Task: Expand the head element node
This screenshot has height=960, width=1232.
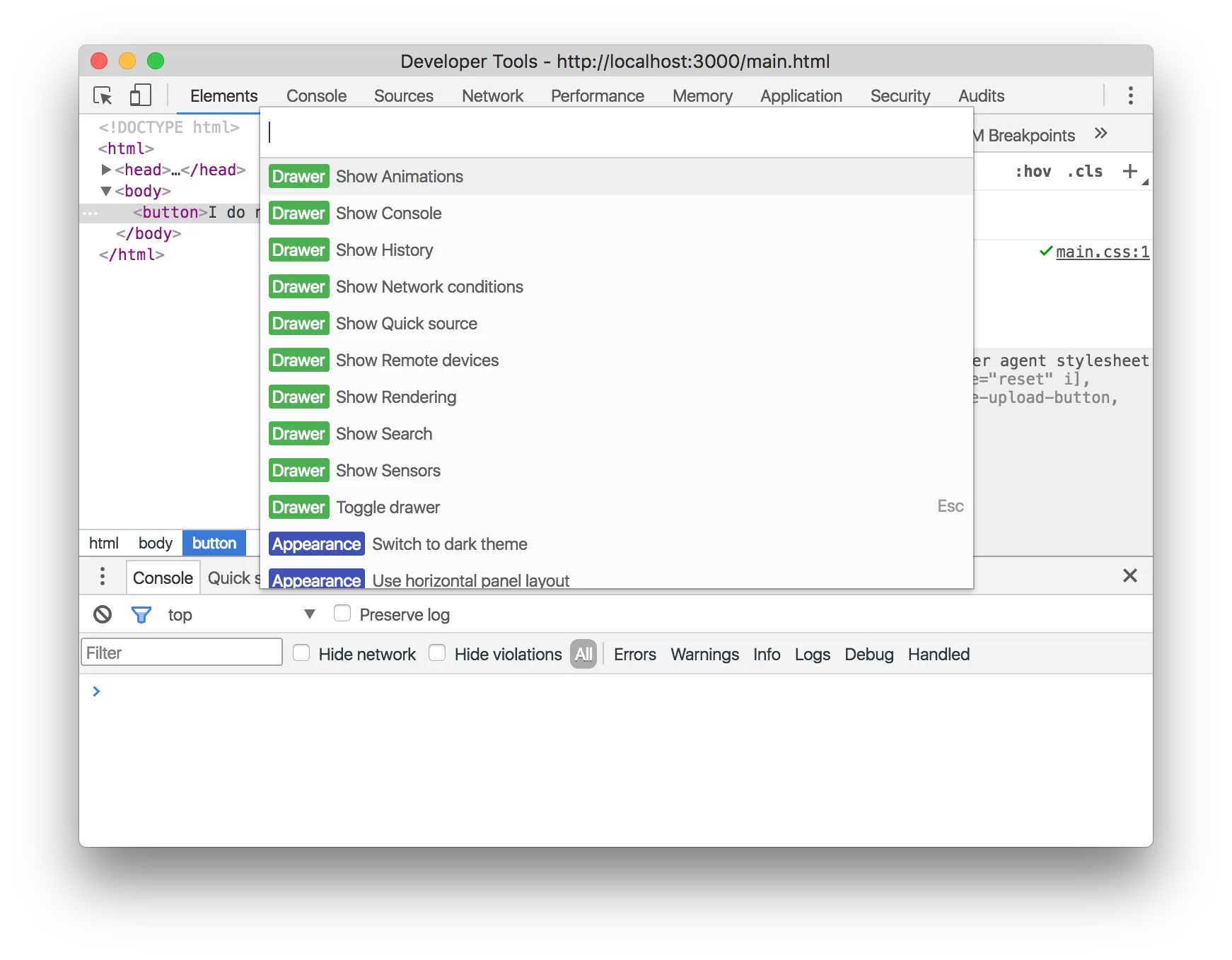Action: pos(106,170)
